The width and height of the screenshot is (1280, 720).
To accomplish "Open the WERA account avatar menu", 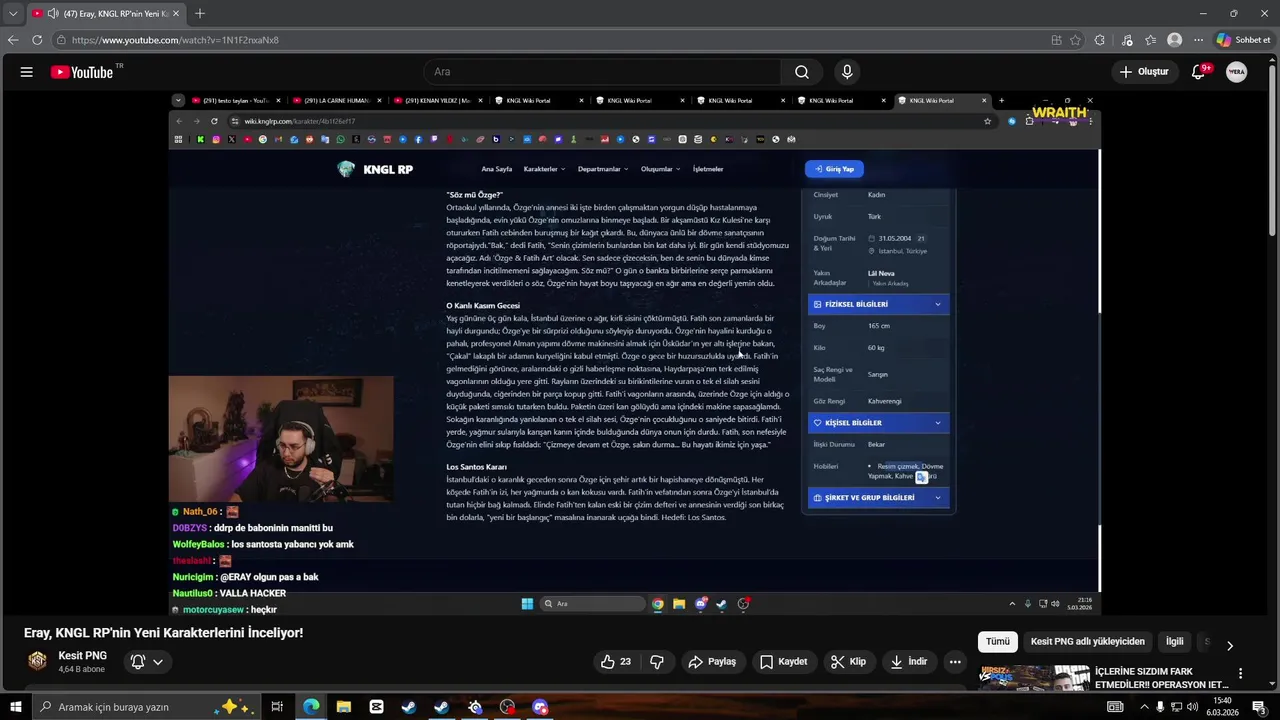I will click(x=1237, y=72).
